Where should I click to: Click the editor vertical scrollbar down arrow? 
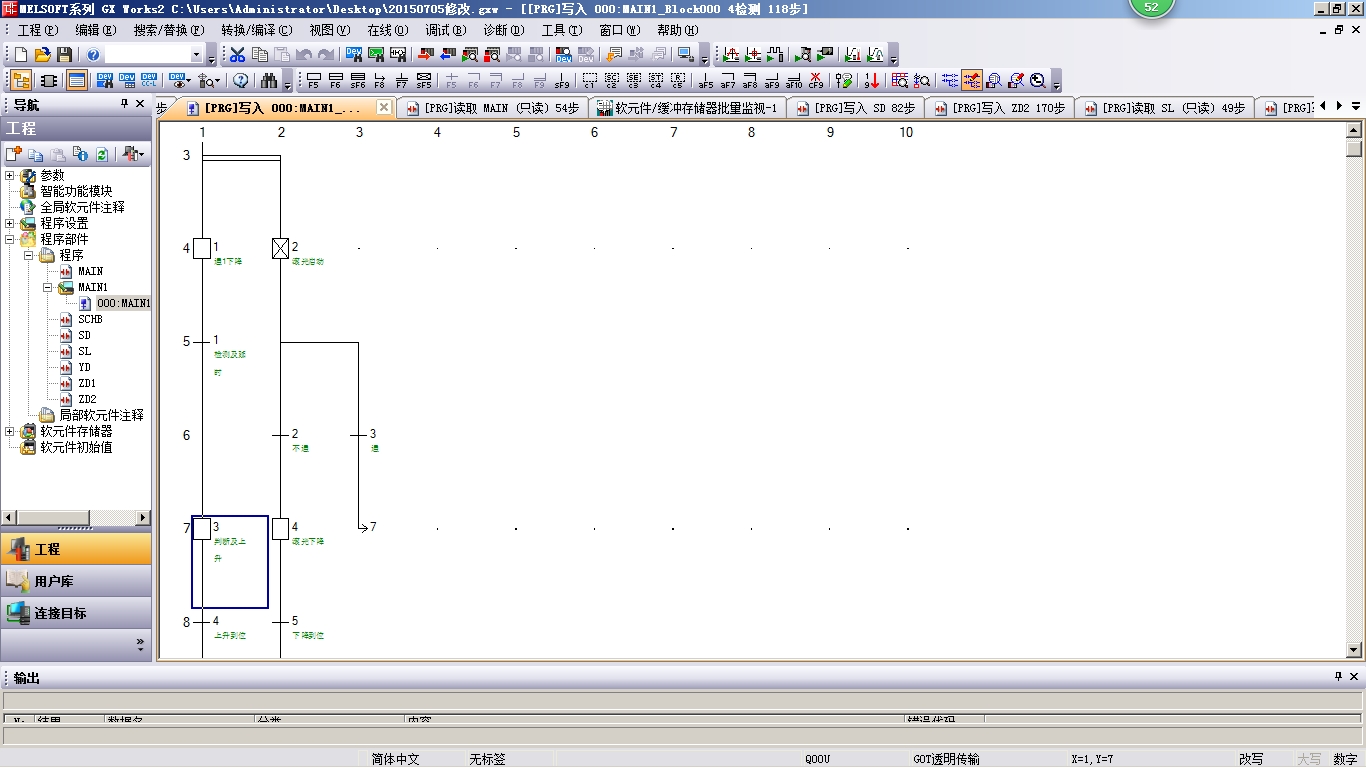(x=1354, y=650)
